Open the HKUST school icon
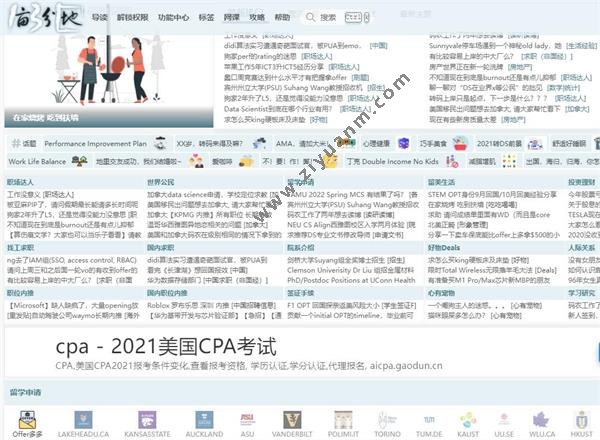The width and height of the screenshot is (600, 440). tap(581, 420)
